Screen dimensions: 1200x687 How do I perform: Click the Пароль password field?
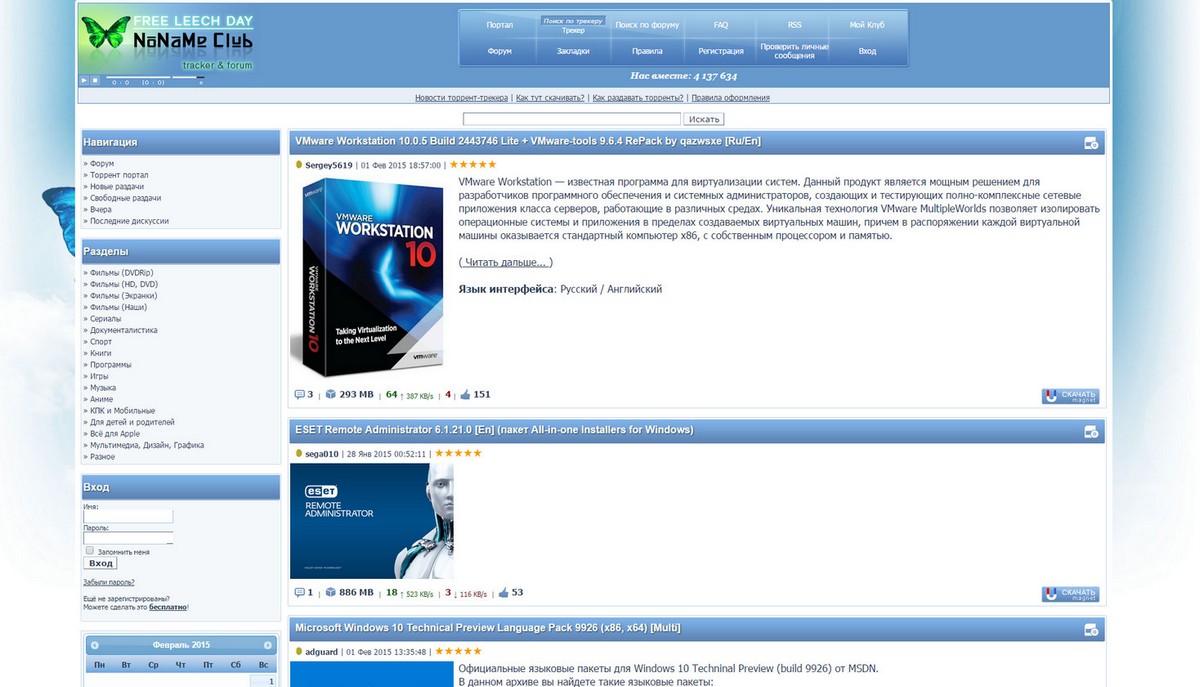coord(127,537)
